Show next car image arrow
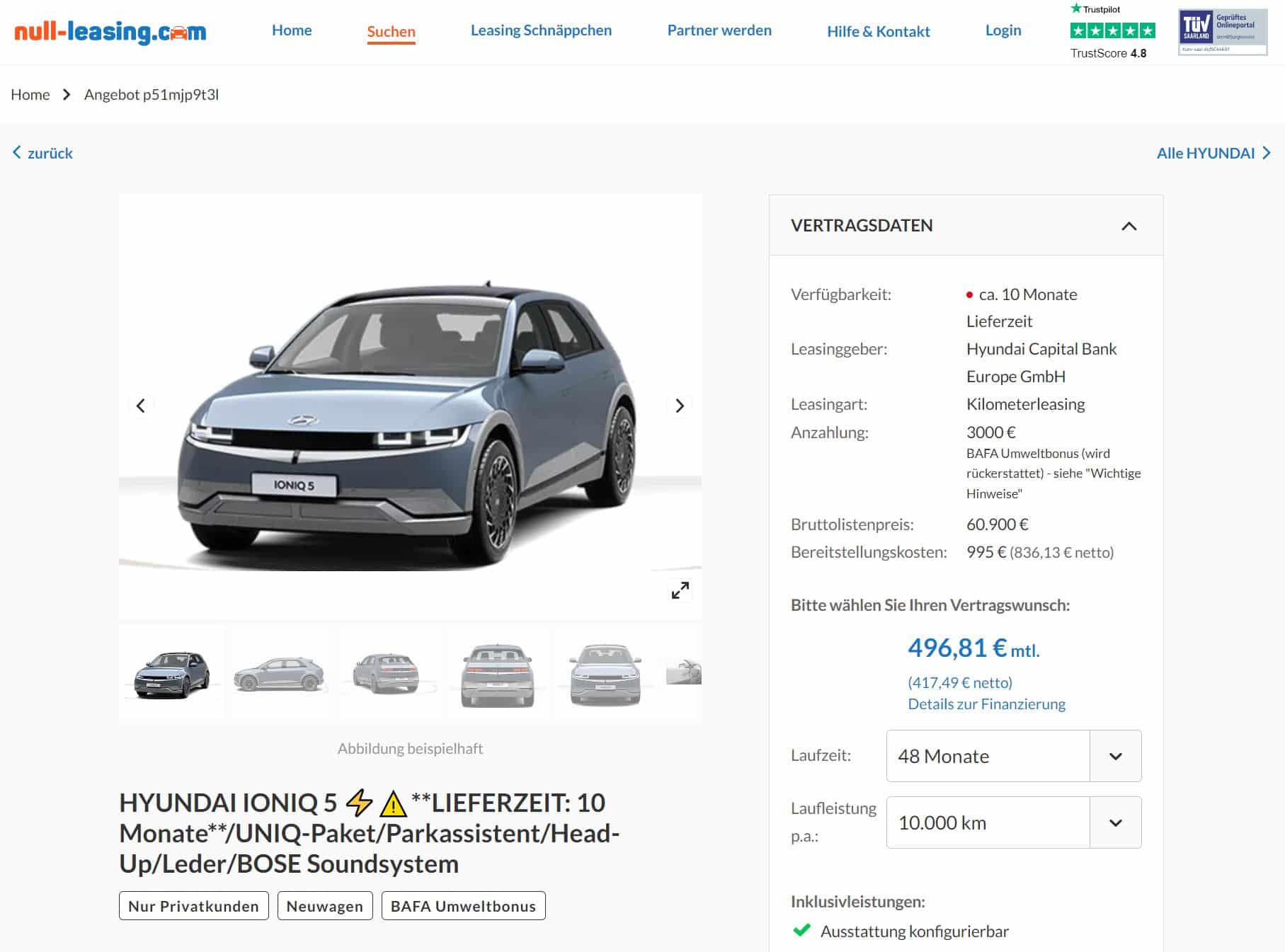Screen dimensions: 1285x952 tap(680, 406)
